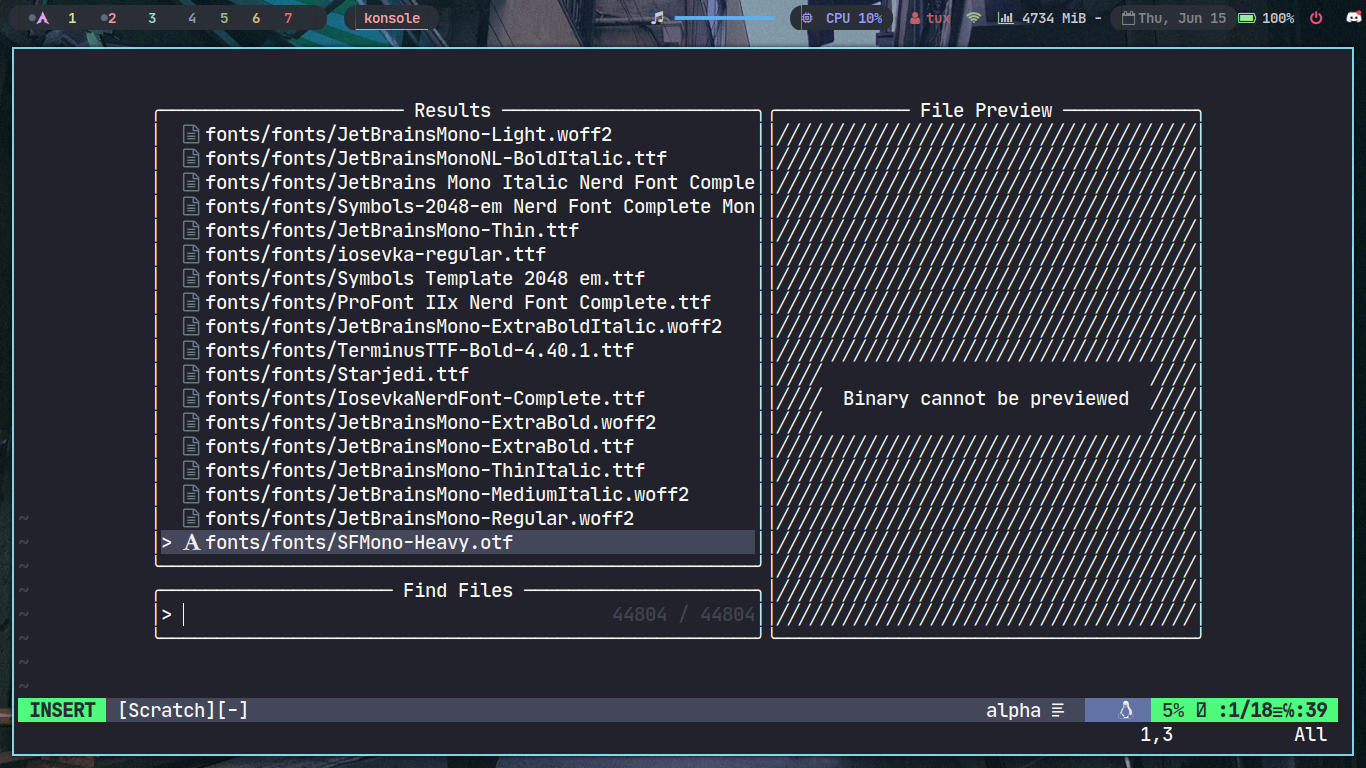Open the power menu icon
1366x768 pixels.
tap(1316, 18)
